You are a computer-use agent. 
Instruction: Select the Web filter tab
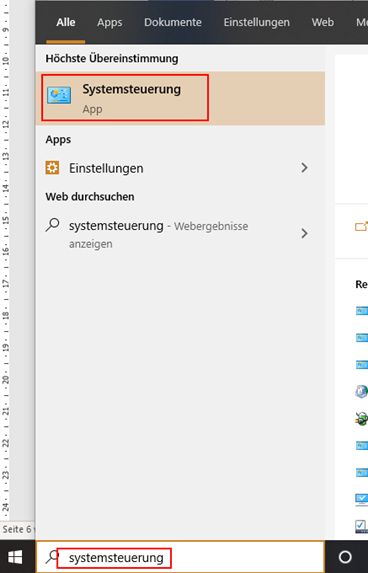(x=323, y=22)
